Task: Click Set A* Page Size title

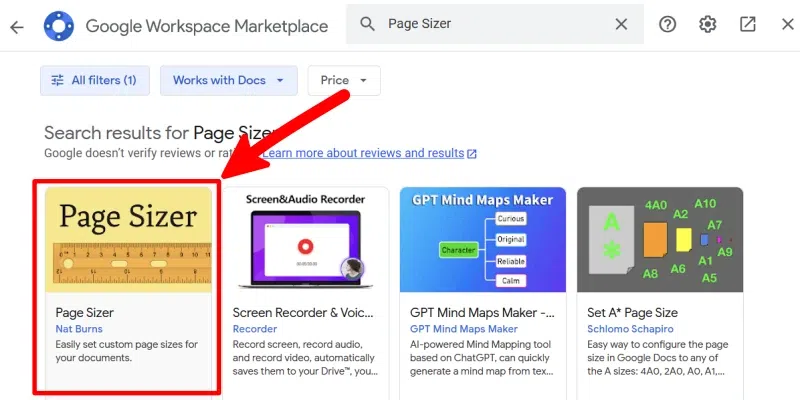Action: 632,312
